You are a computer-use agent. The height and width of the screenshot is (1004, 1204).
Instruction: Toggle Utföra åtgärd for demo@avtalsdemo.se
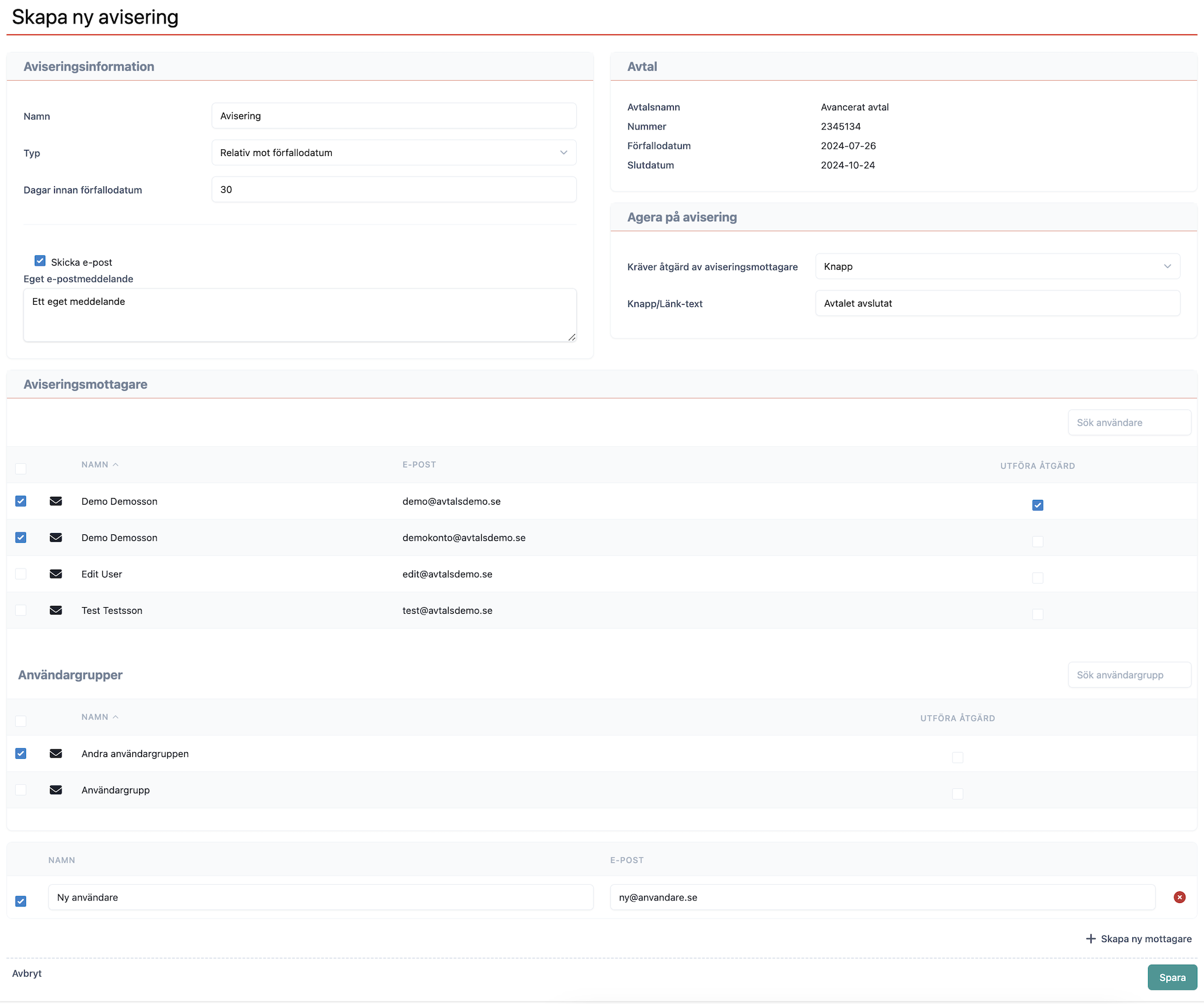[x=1037, y=505]
